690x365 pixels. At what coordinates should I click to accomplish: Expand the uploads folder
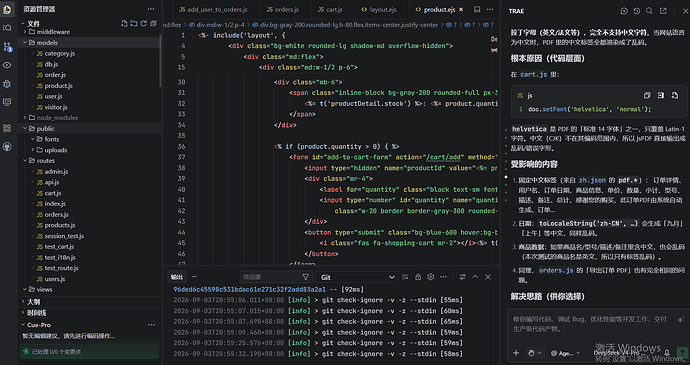[x=90, y=150]
